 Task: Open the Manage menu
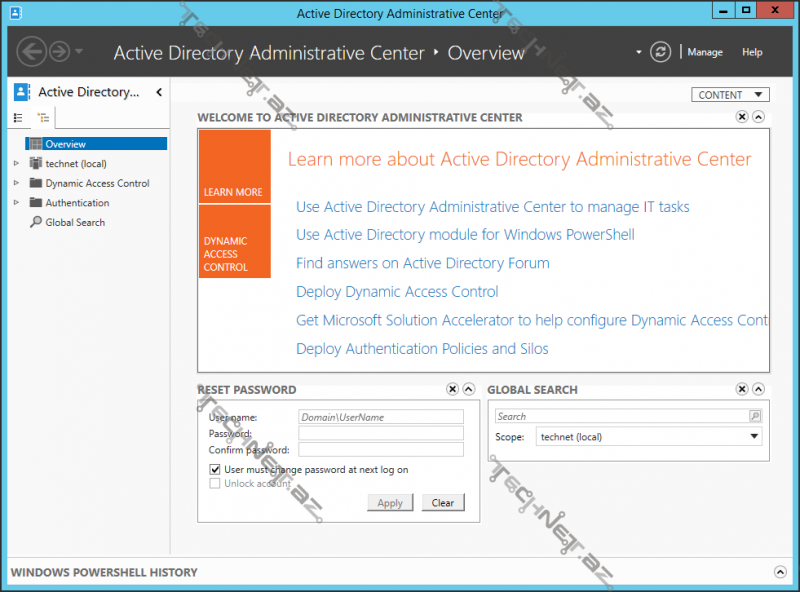705,52
